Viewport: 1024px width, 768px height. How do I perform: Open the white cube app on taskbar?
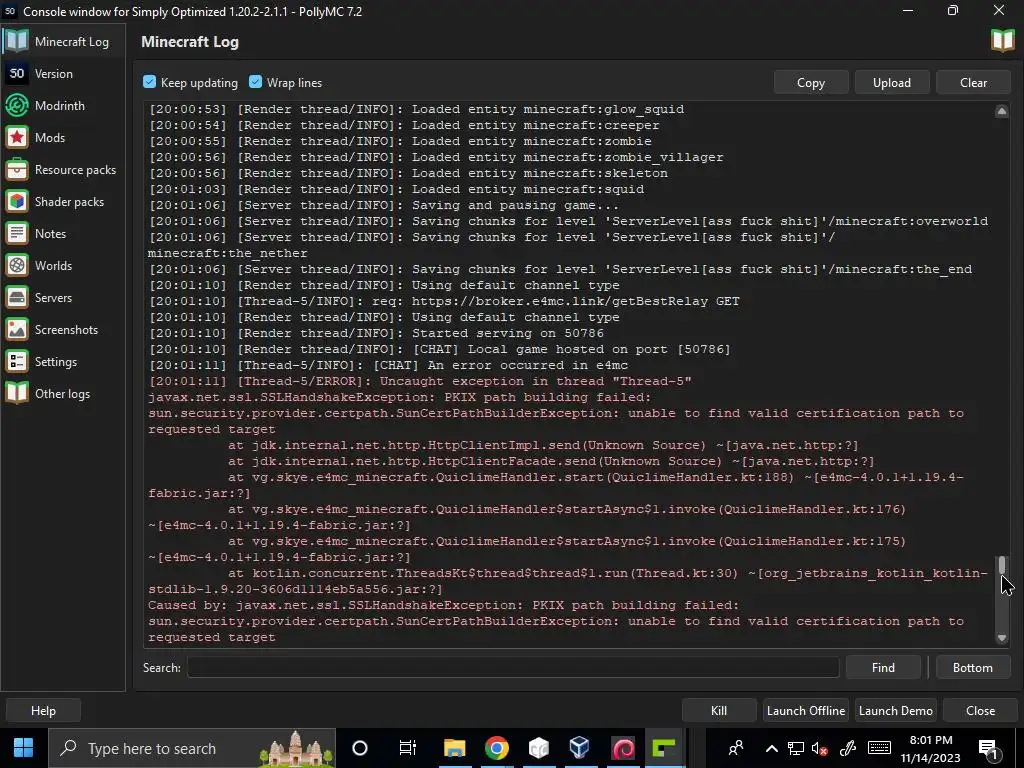click(x=539, y=748)
